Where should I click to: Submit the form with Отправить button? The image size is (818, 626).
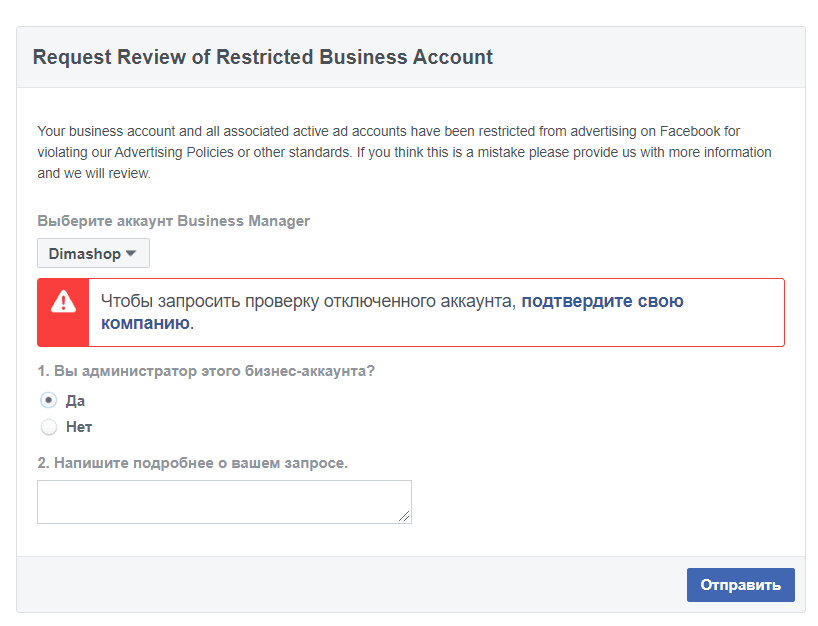740,585
